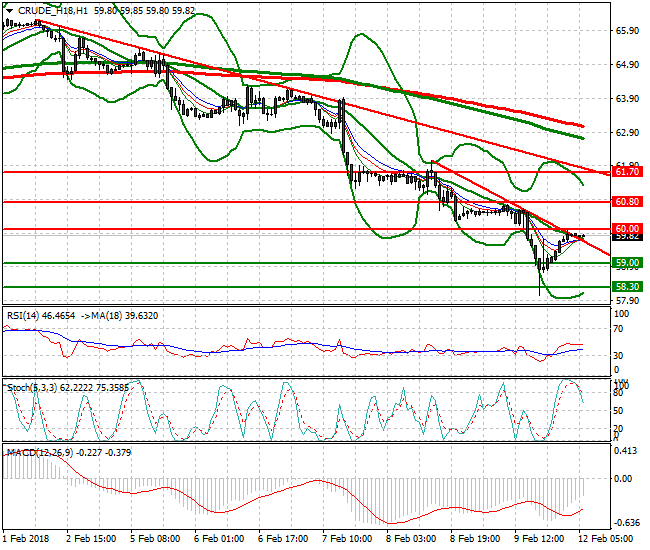650x550 pixels.
Task: Click the small arrow beside CRUDE_H18 title
Action: tap(9, 10)
